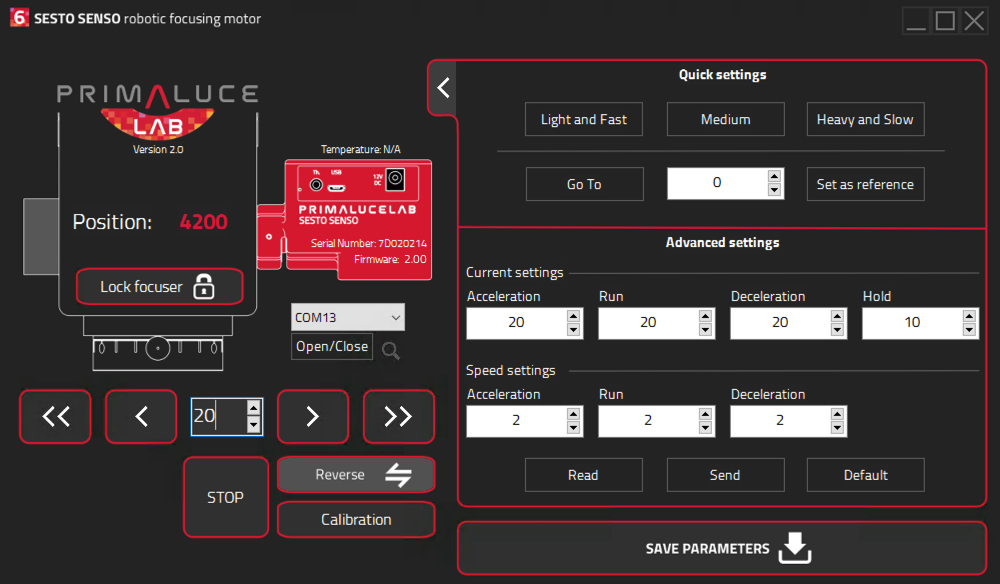Screen dimensions: 1000x584
Task: Click the STOP button
Action: click(225, 497)
